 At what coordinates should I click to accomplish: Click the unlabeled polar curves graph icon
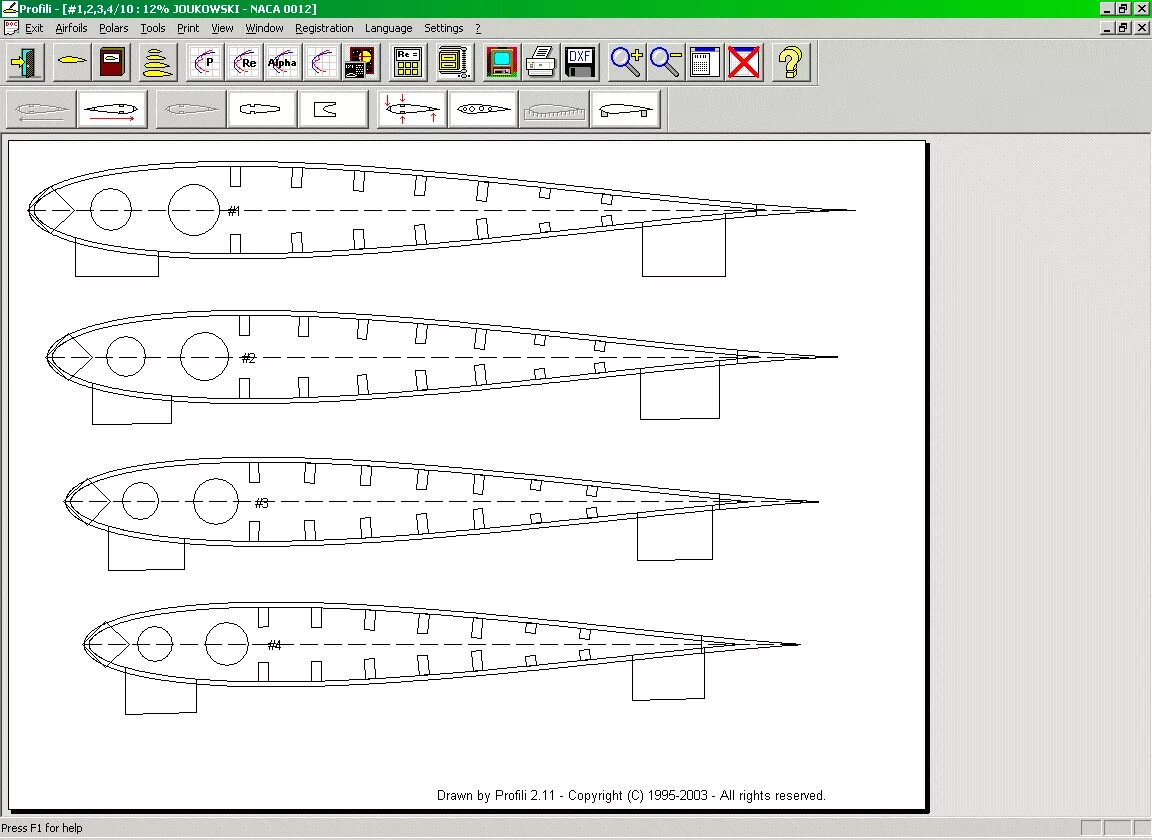point(322,62)
